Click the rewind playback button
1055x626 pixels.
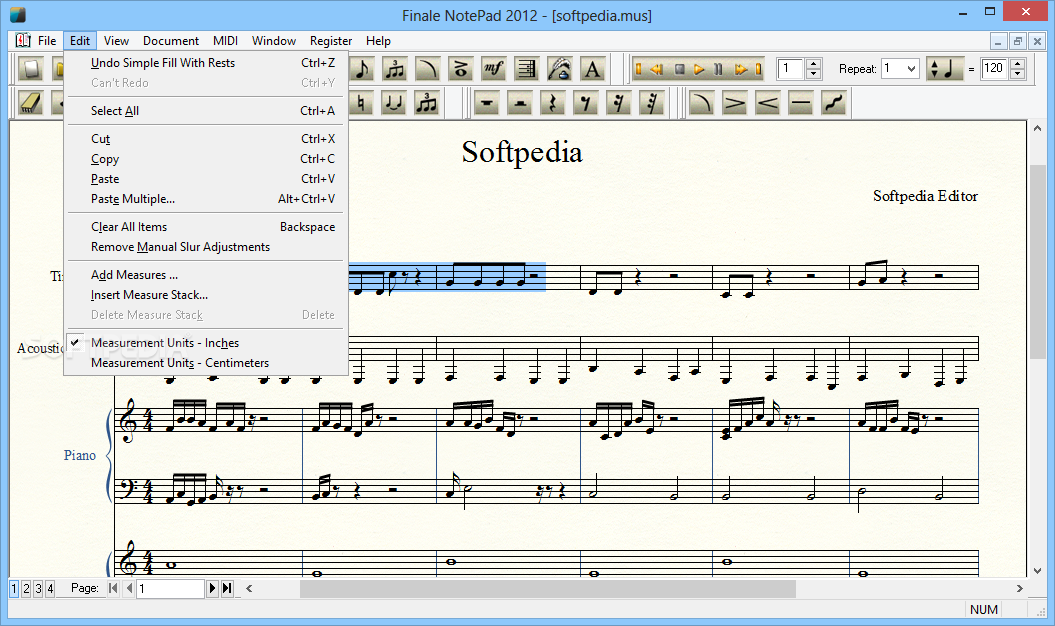pyautogui.click(x=657, y=69)
